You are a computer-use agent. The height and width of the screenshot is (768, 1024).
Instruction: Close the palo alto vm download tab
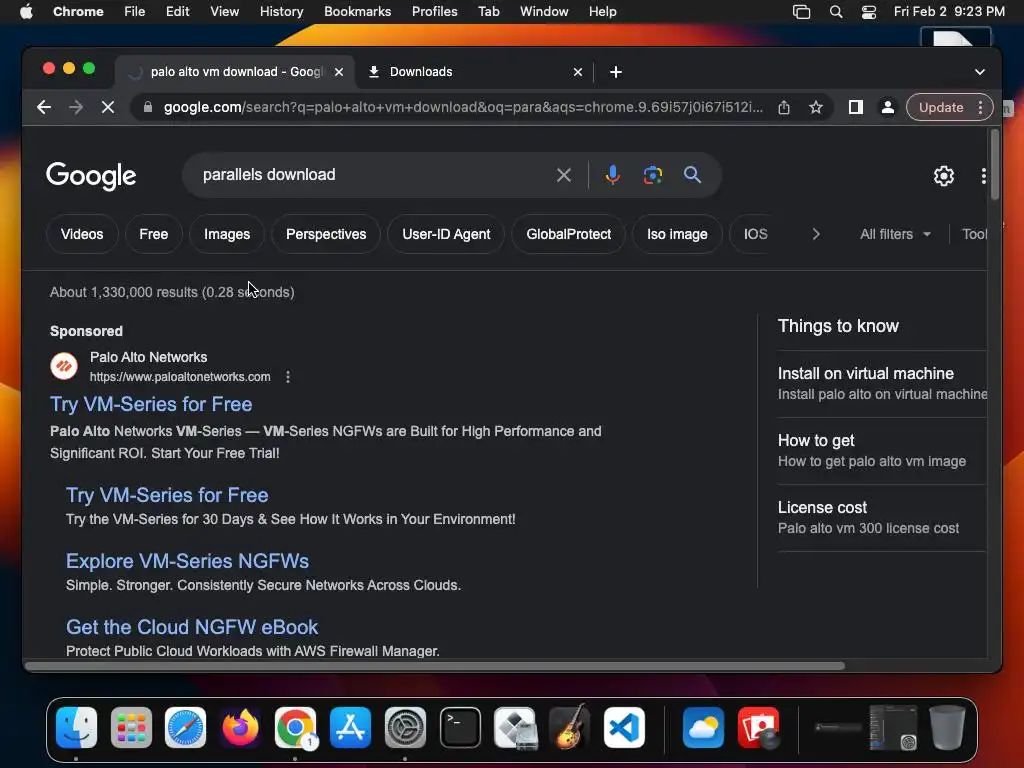(x=339, y=72)
